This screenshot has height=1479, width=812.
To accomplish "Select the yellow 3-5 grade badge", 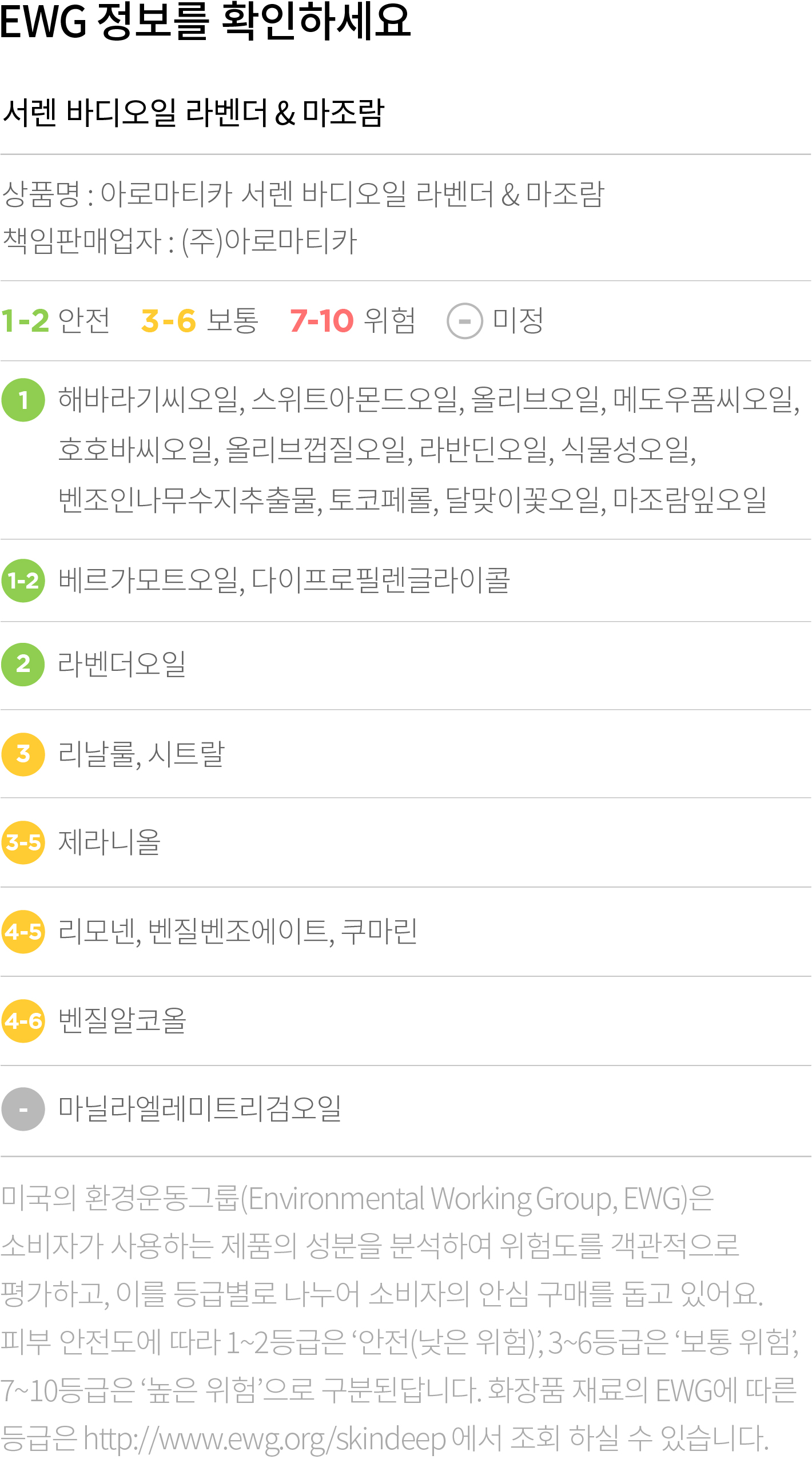I will pyautogui.click(x=23, y=842).
